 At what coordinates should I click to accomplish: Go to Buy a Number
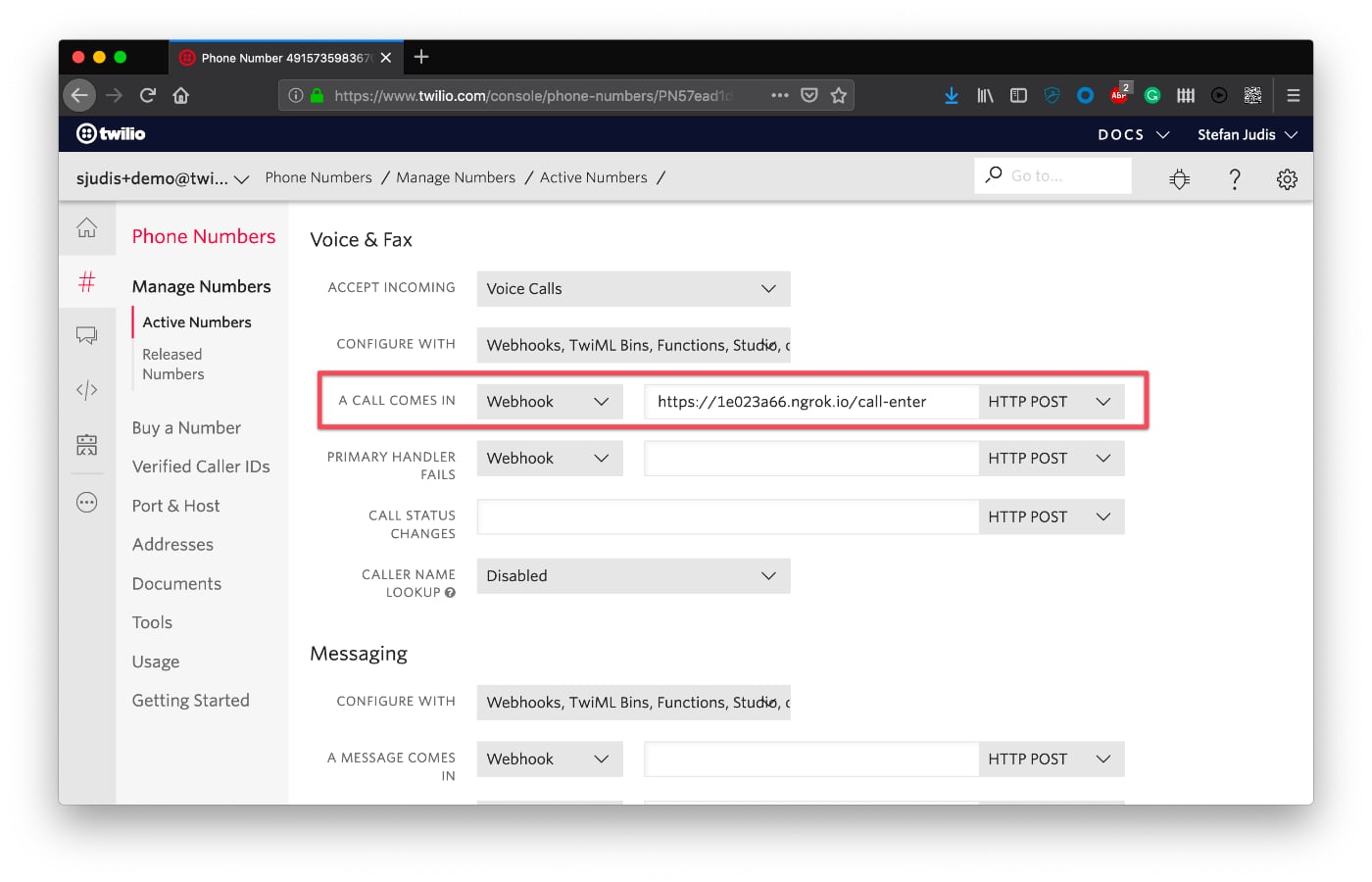(186, 427)
